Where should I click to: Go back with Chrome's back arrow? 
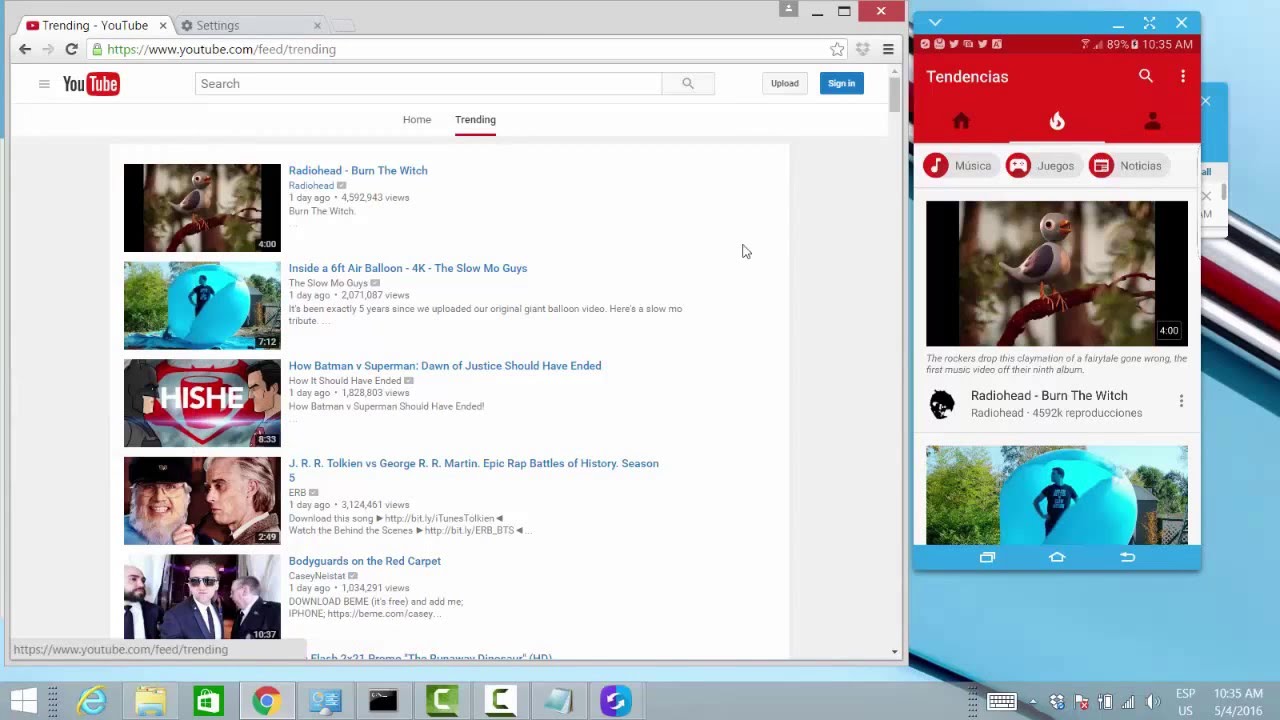coord(25,49)
